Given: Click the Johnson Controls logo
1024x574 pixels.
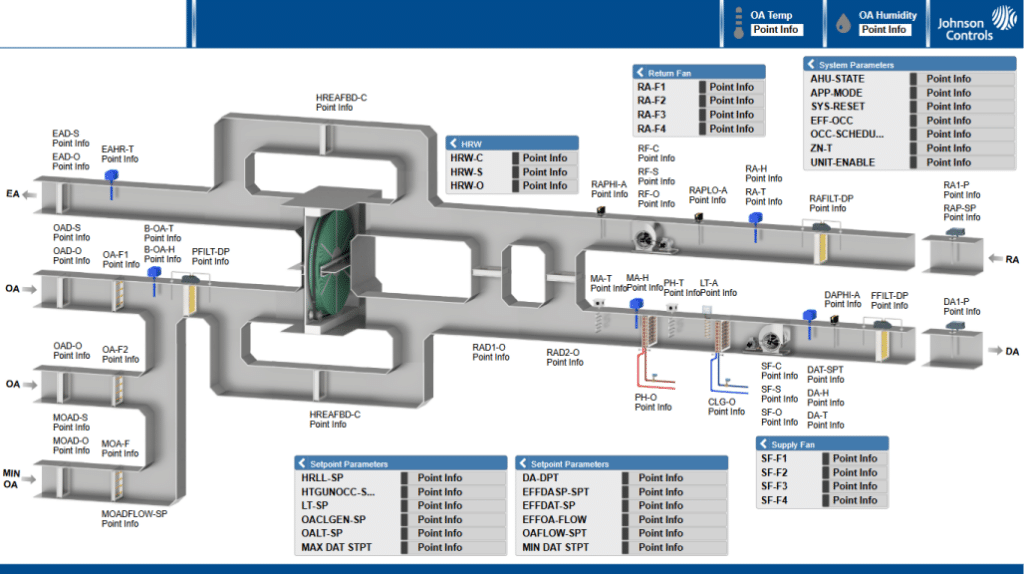Looking at the screenshot, I should pos(976,24).
